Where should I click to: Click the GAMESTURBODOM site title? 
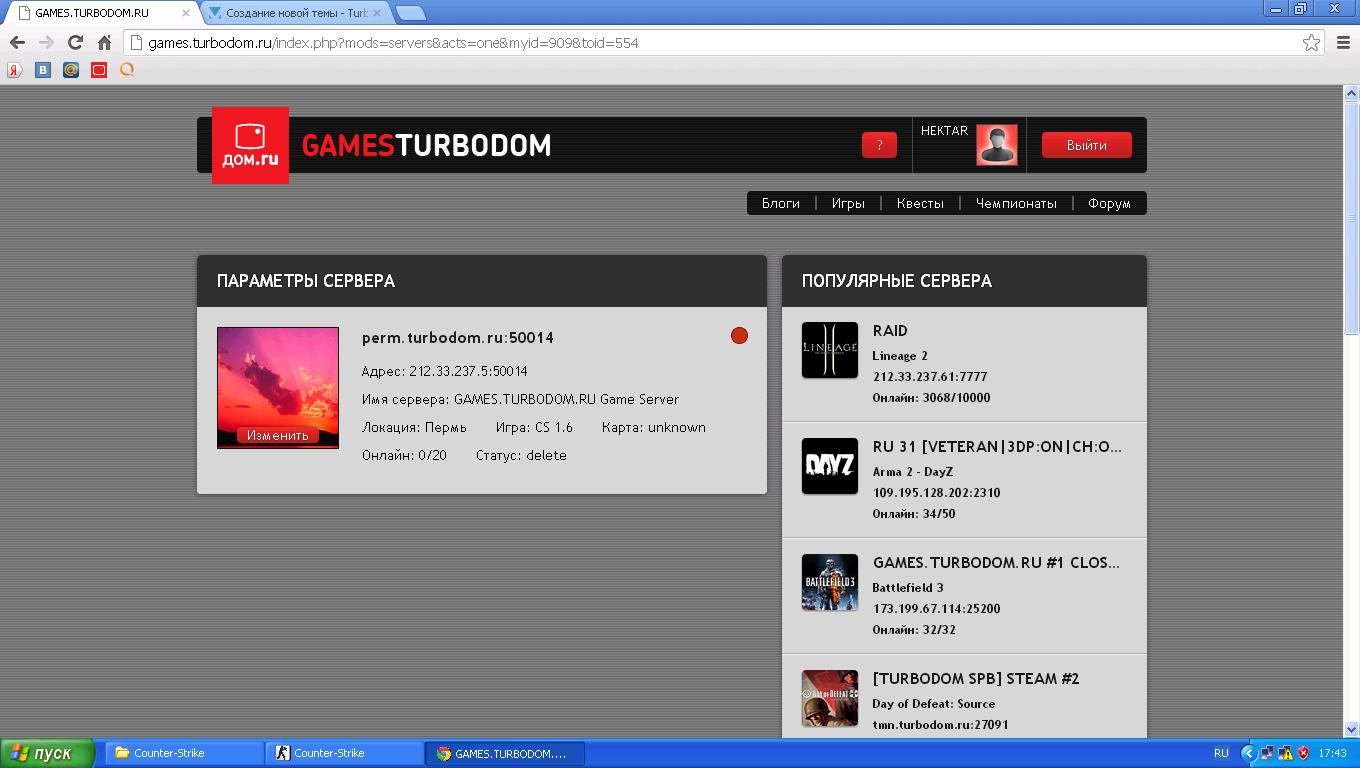pyautogui.click(x=426, y=146)
